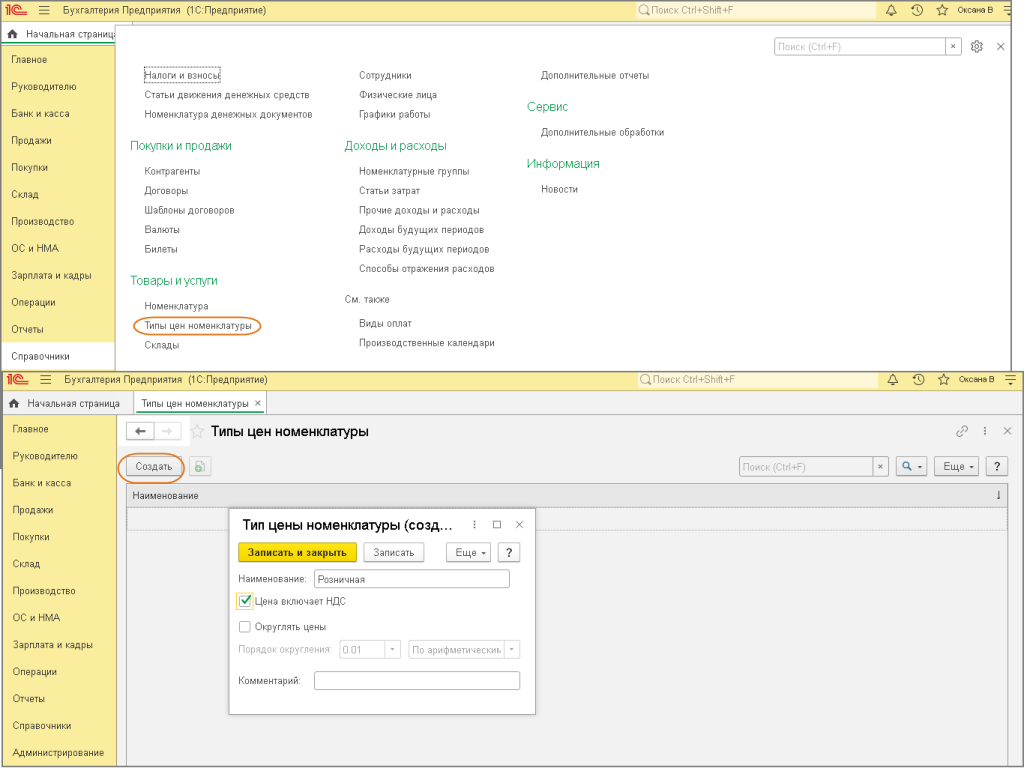Image resolution: width=1024 pixels, height=768 pixels.
Task: Uncheck Цена включает НДС checkbox
Action: [x=245, y=601]
